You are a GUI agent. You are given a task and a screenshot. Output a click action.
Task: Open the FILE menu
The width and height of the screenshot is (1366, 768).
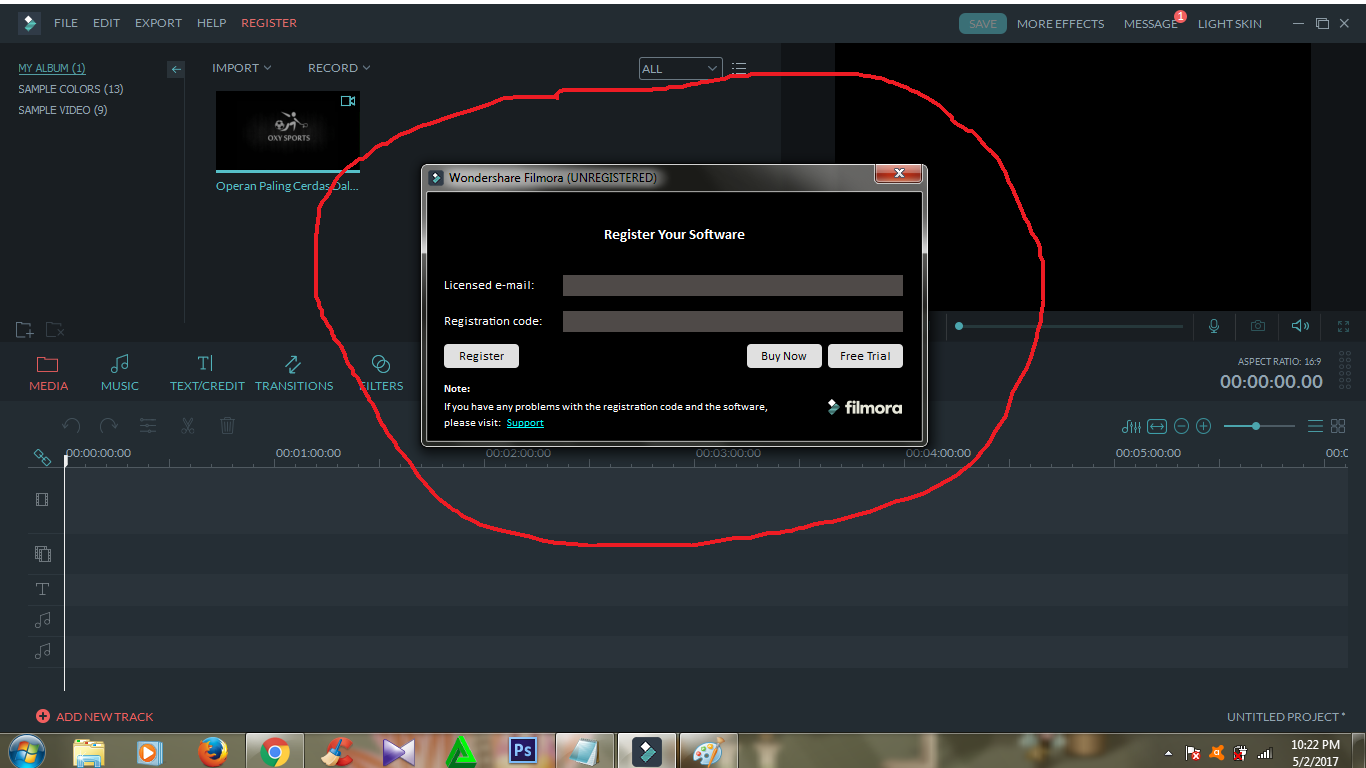click(x=66, y=23)
